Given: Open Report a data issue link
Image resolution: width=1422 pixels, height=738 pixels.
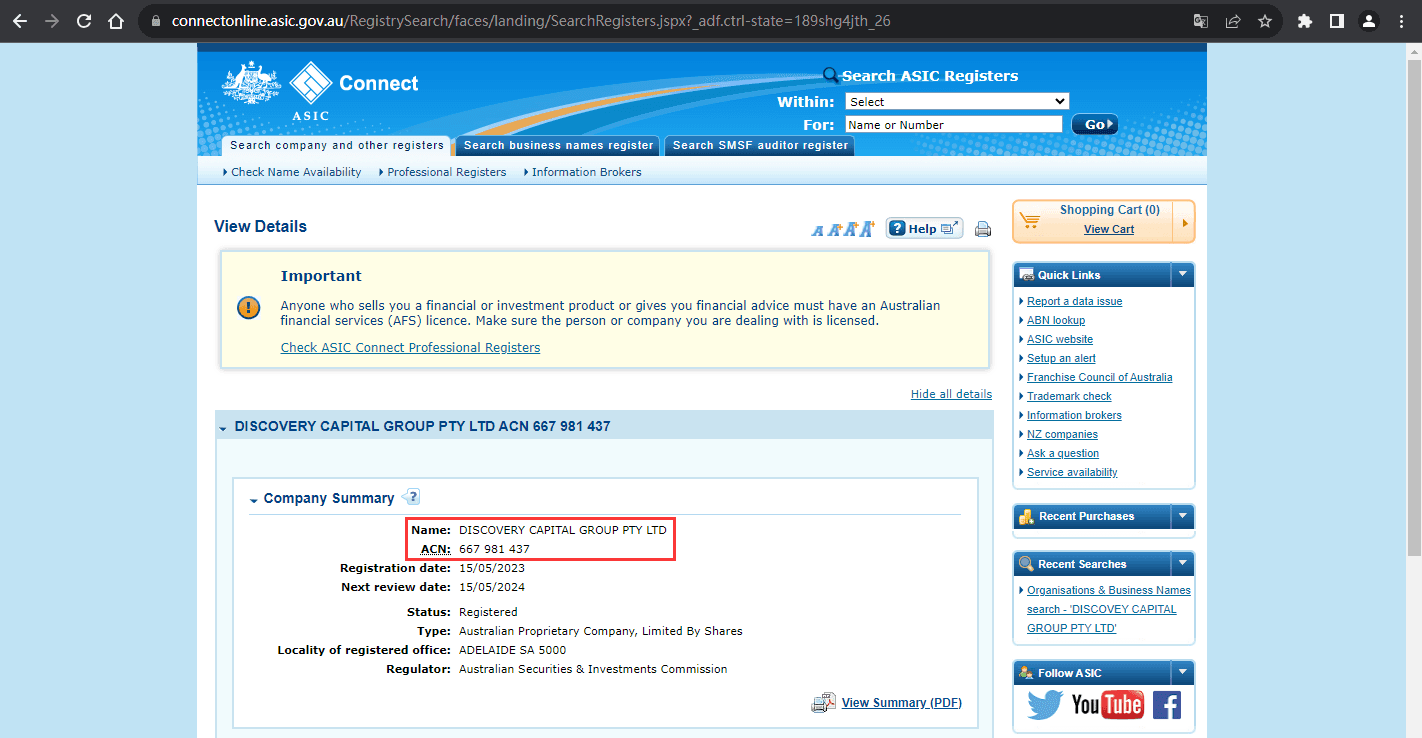Looking at the screenshot, I should (x=1075, y=301).
